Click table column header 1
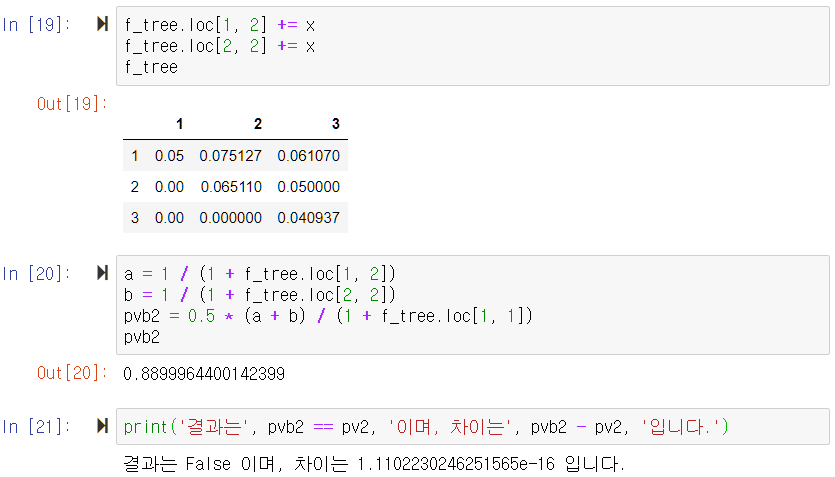 [179, 124]
